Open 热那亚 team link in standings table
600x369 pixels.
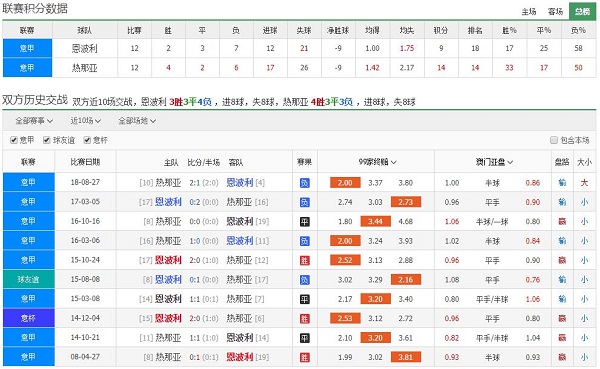pos(84,68)
